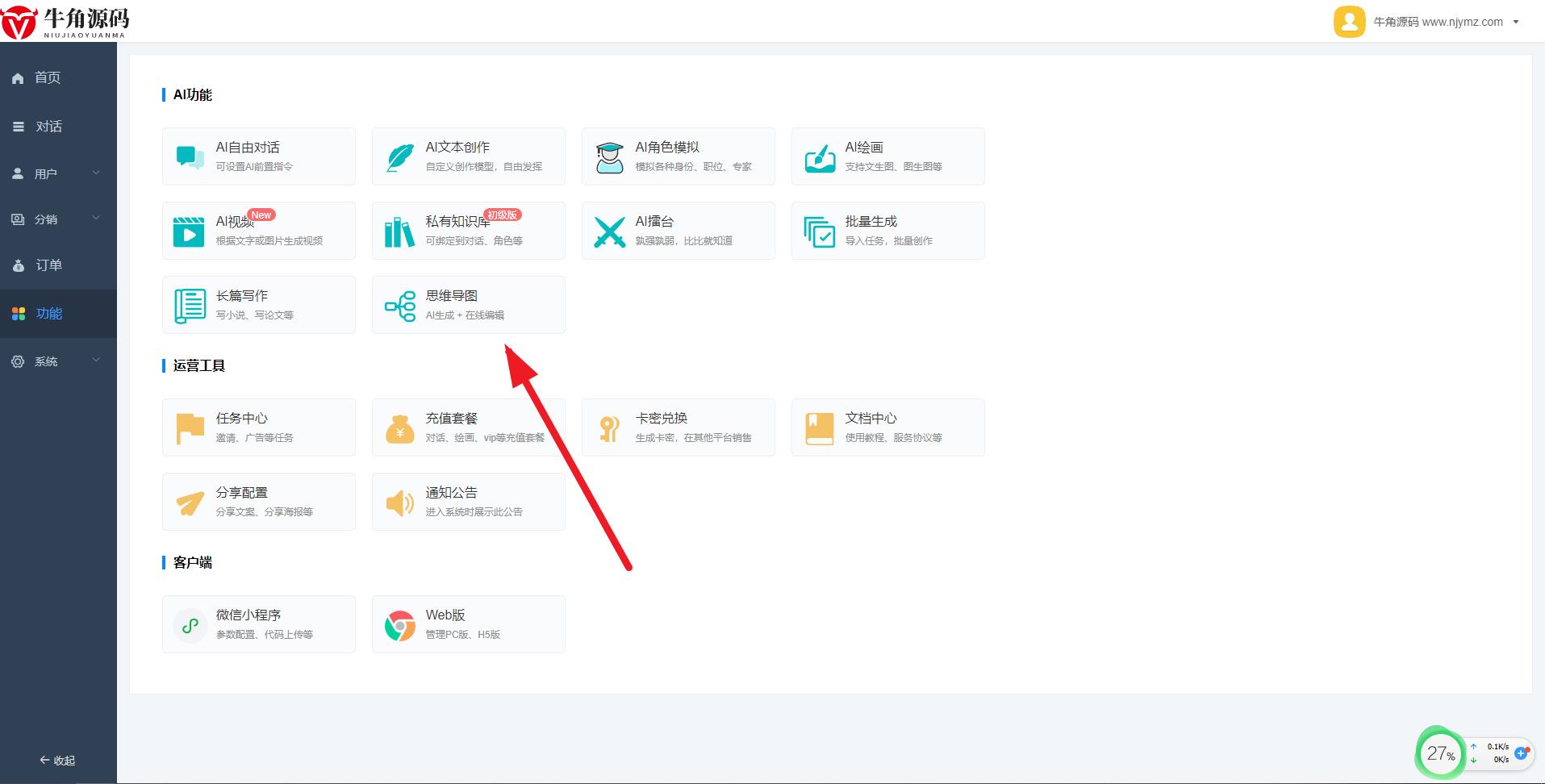
Task: Open the 批量生成 card title
Action: click(x=871, y=222)
